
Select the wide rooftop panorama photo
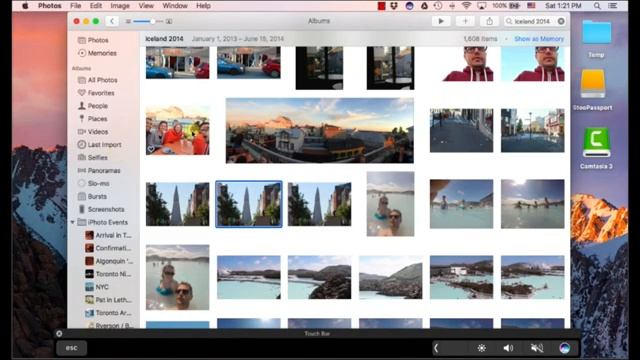[320, 130]
